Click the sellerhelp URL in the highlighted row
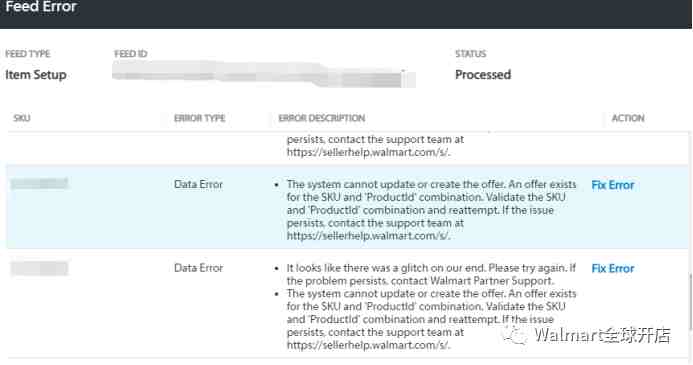 click(x=368, y=236)
